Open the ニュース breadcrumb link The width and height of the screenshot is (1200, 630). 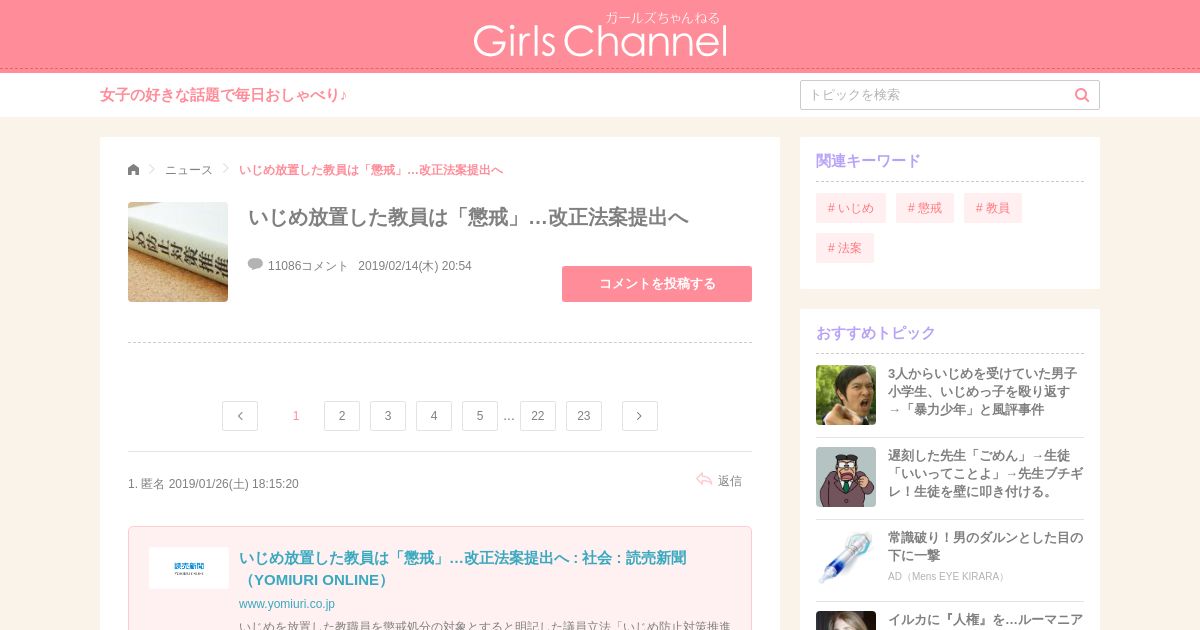coord(189,170)
